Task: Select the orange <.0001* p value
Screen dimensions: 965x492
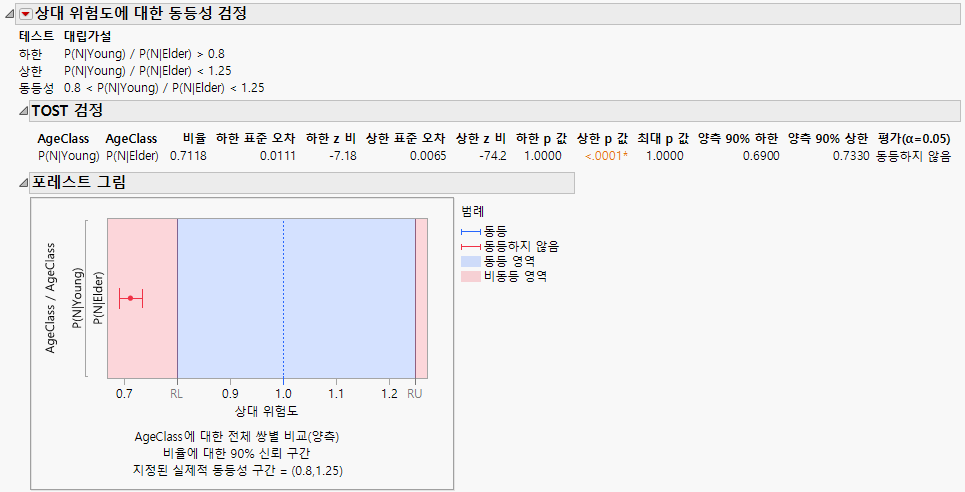Action: coord(606,156)
